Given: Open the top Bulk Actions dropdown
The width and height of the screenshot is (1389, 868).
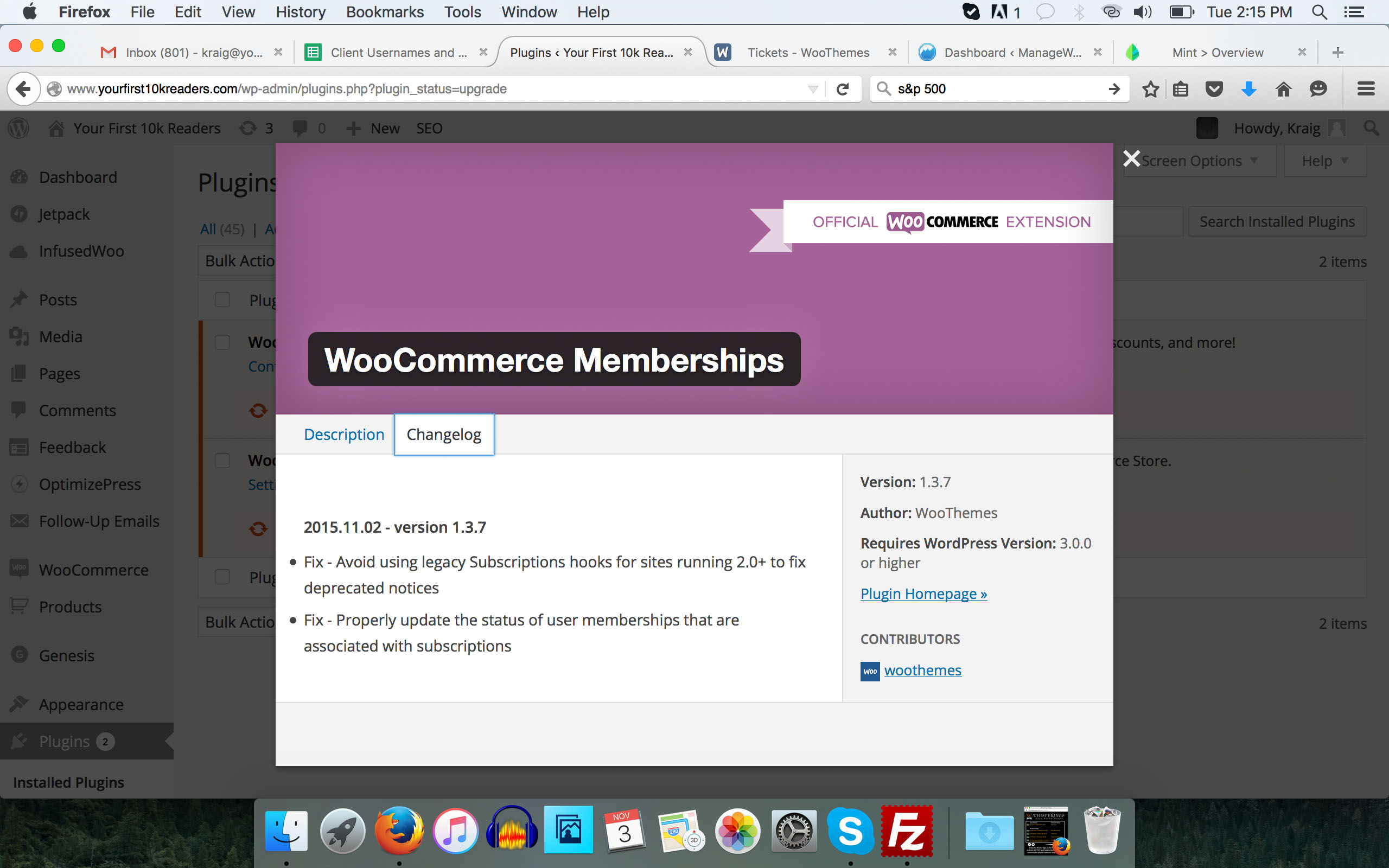Looking at the screenshot, I should pyautogui.click(x=238, y=260).
